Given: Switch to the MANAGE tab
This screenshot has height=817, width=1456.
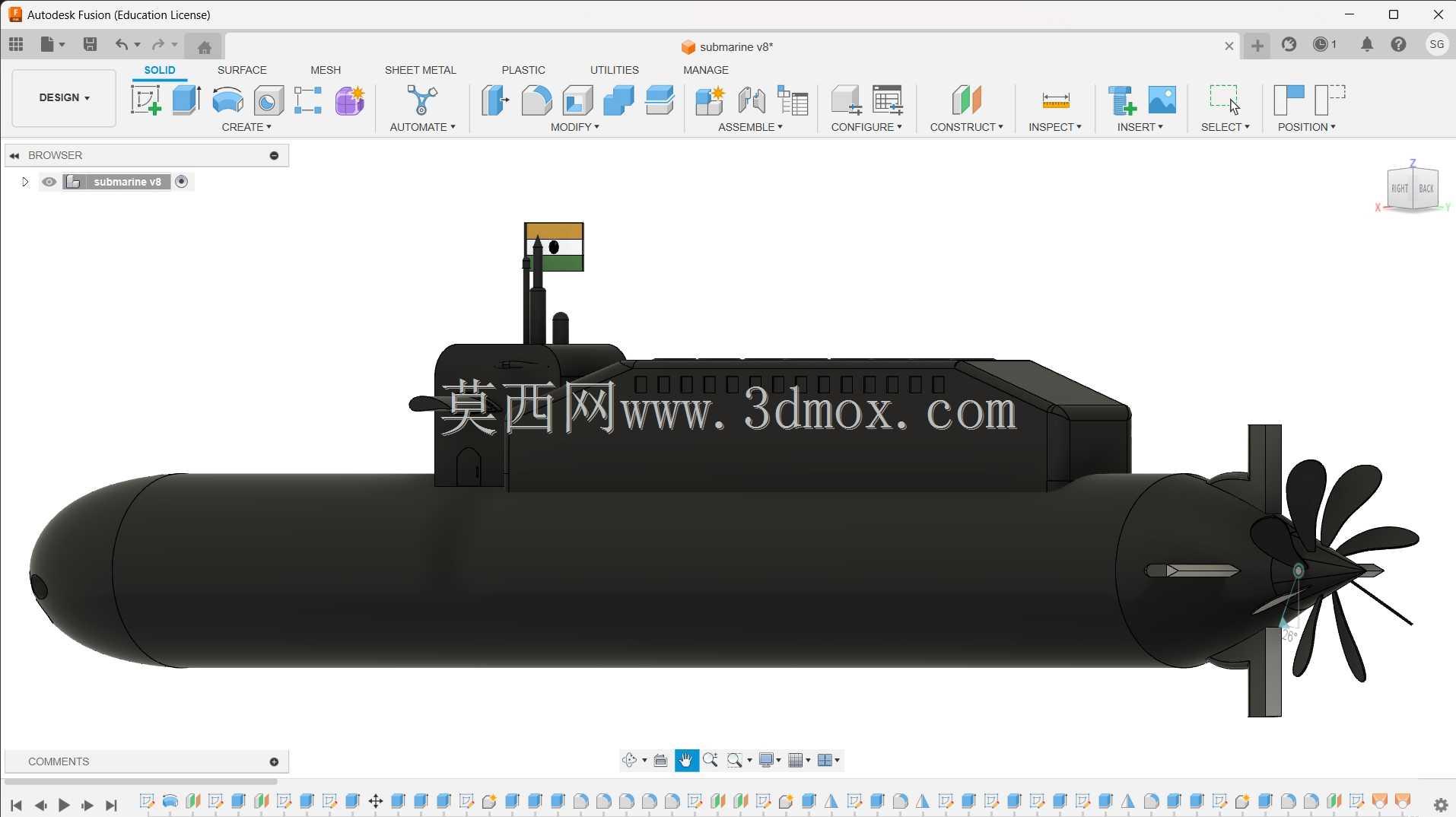Looking at the screenshot, I should coord(706,70).
